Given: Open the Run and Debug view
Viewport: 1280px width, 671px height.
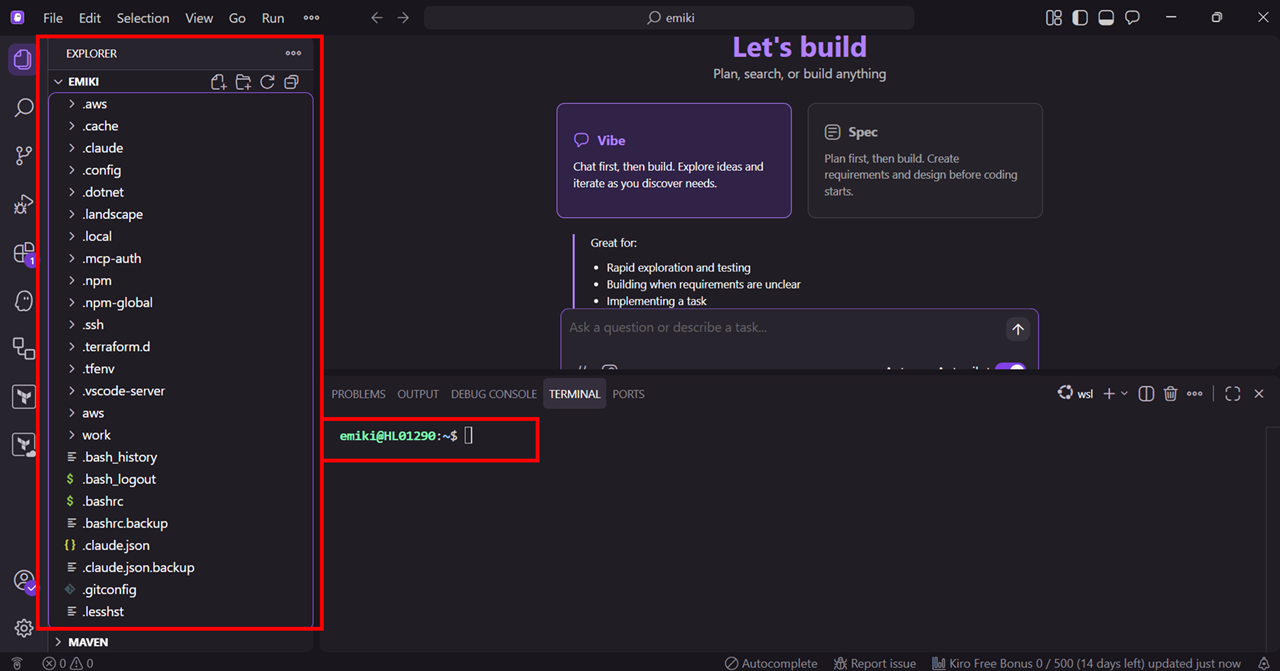Looking at the screenshot, I should (23, 204).
